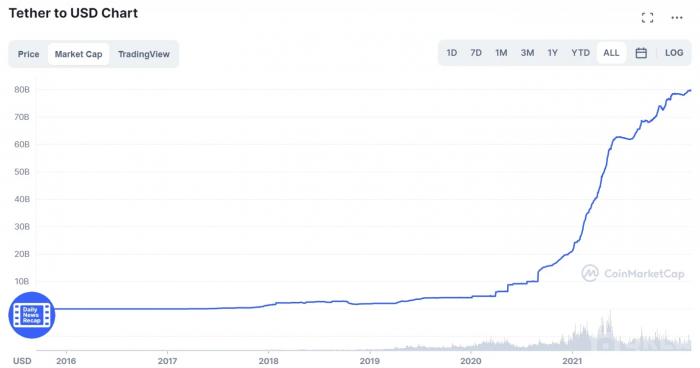This screenshot has height=368, width=700.
Task: Select the ALL time range
Action: 611,53
